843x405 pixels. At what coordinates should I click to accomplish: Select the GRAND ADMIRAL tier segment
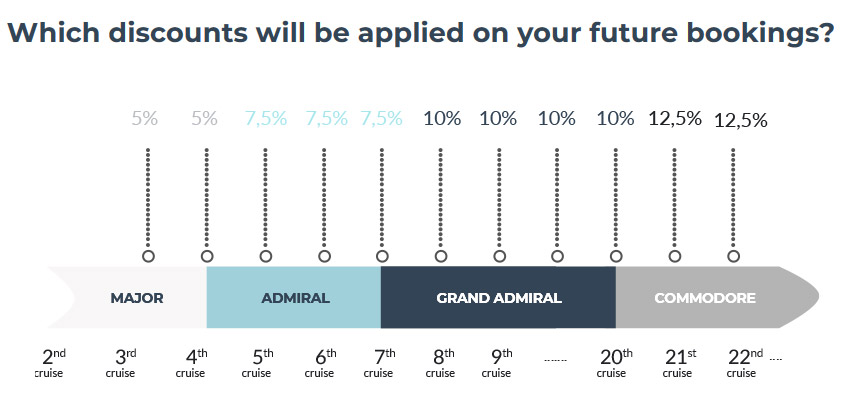click(x=498, y=298)
